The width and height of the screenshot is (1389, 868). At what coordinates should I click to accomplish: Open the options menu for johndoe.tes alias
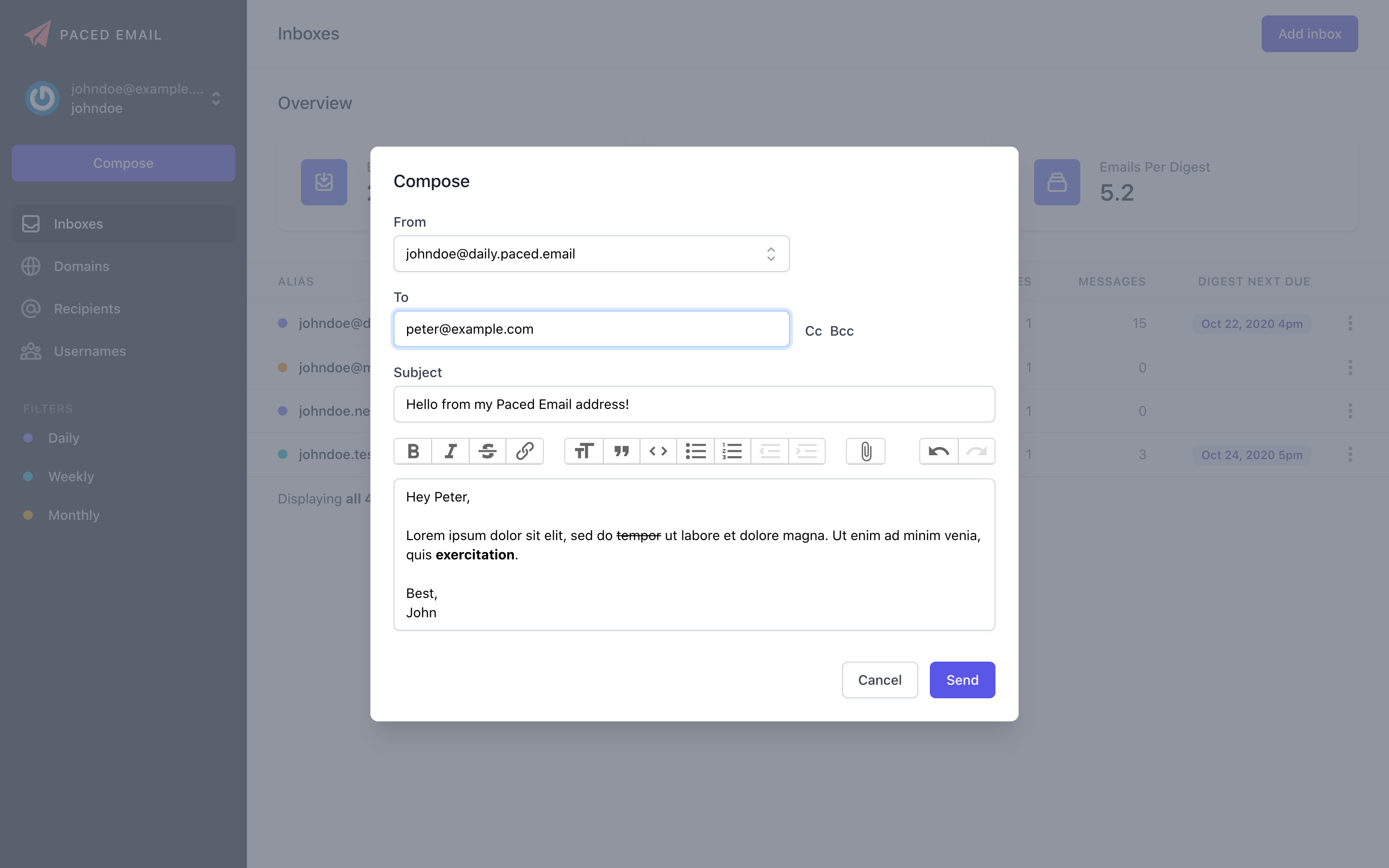(1350, 454)
